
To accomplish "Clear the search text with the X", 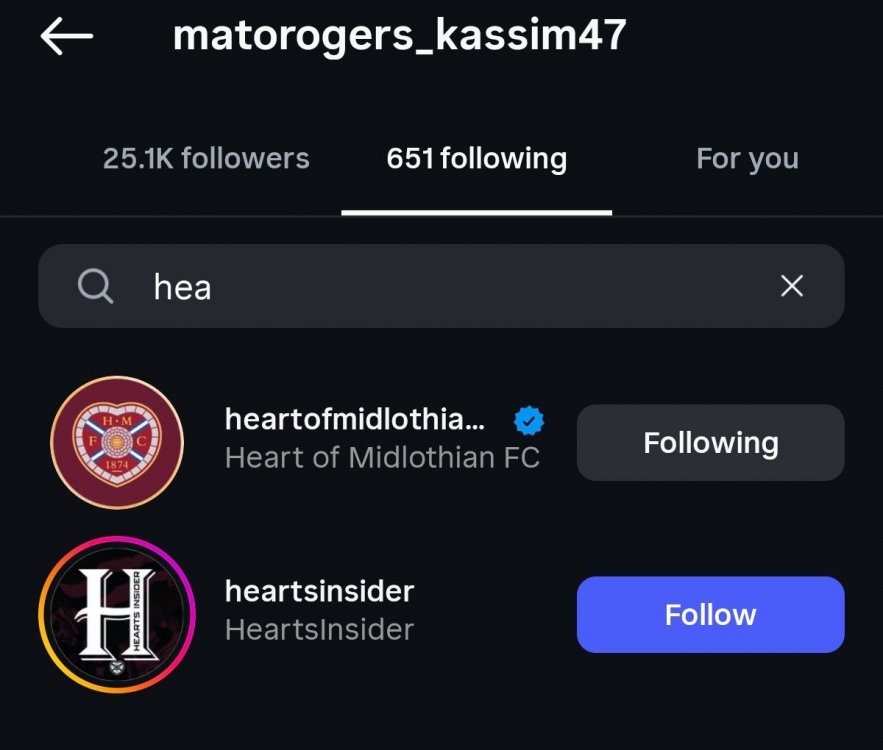I will tap(791, 287).
